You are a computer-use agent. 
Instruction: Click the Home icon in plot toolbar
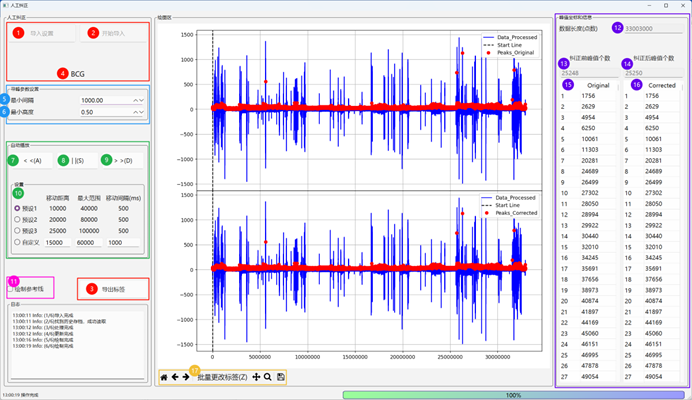(164, 377)
